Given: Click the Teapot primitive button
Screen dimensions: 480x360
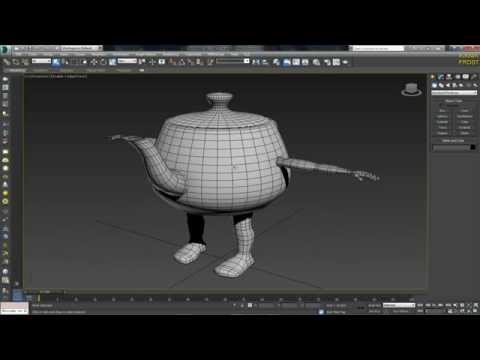Looking at the screenshot, I should 442,133.
